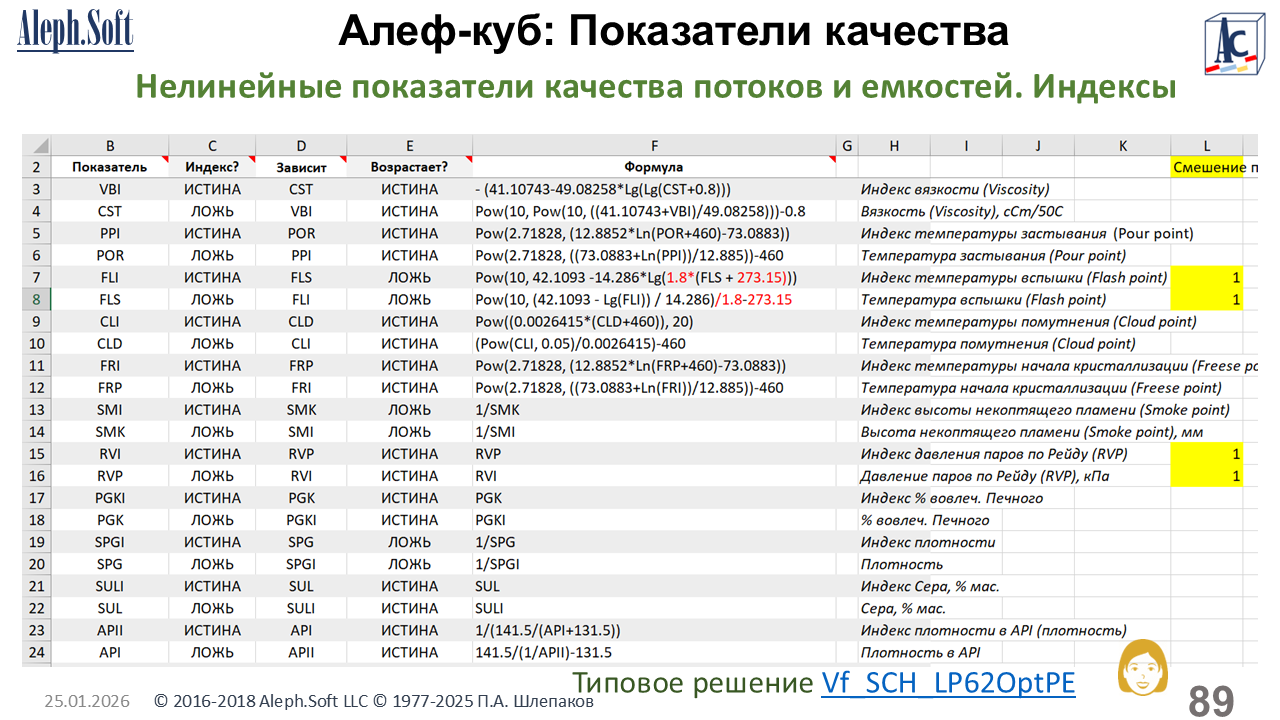Select column B header

[110, 146]
